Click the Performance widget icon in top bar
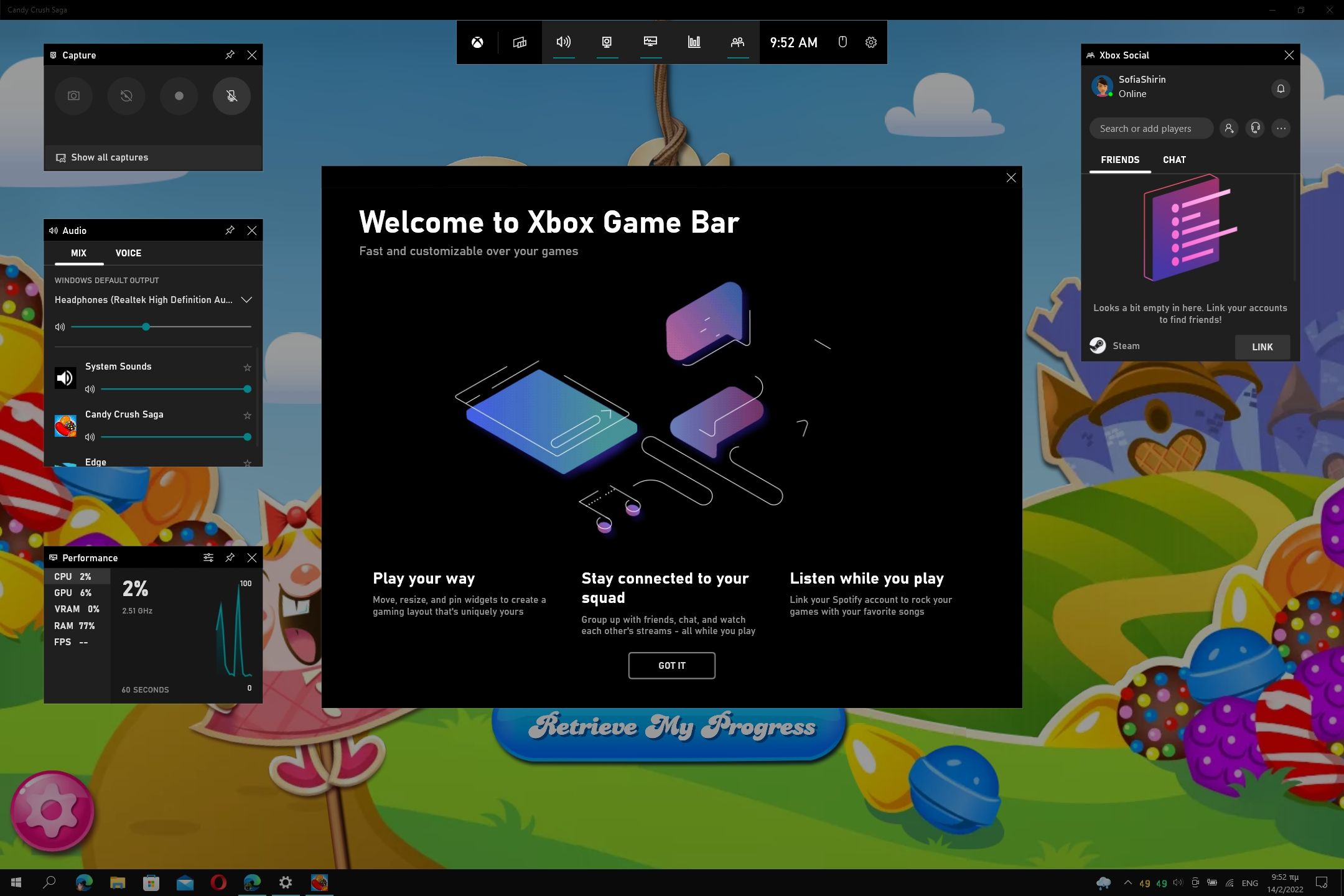This screenshot has width=1344, height=896. [650, 42]
